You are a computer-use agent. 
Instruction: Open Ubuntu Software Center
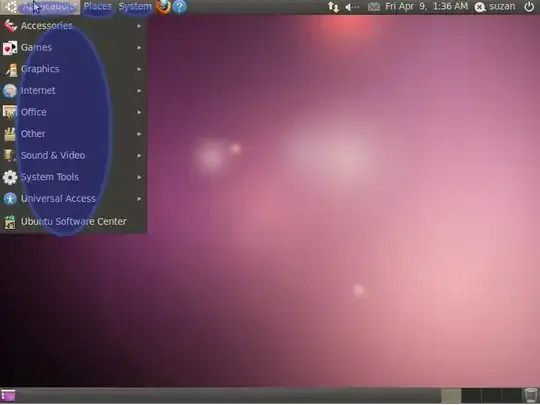pos(73,221)
